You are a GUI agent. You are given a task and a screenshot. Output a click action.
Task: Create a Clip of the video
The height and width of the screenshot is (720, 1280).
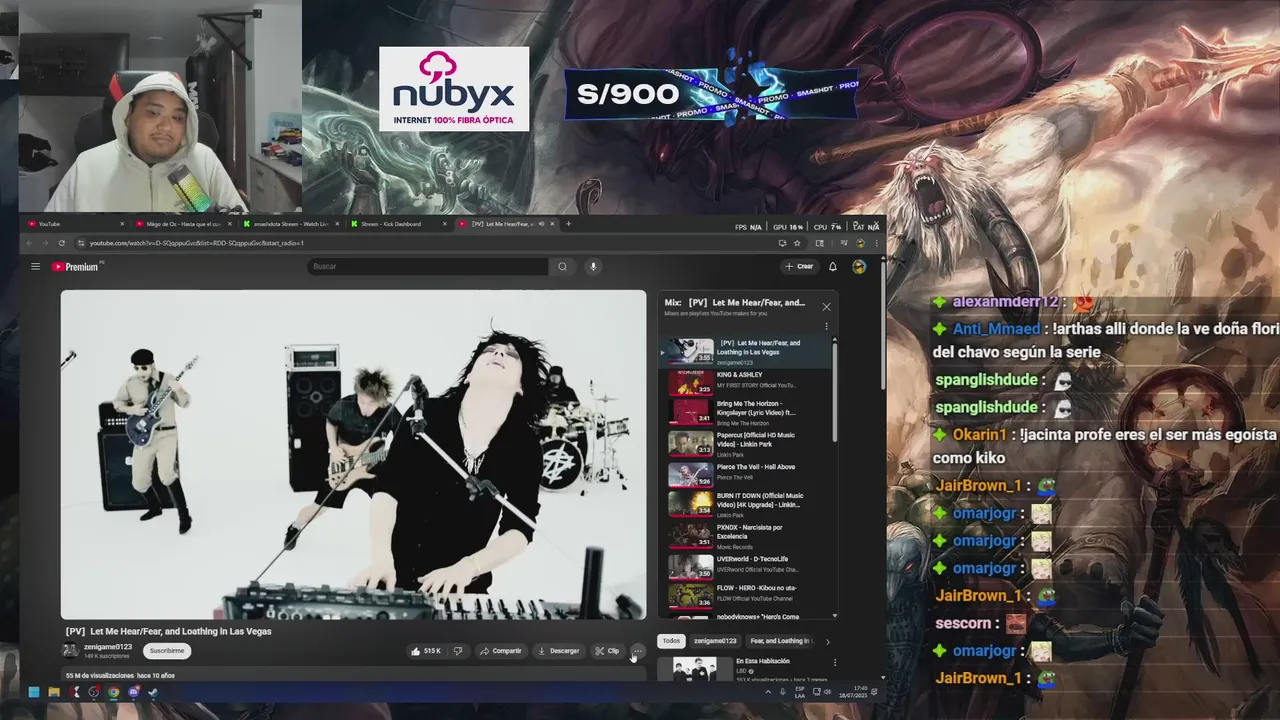[607, 651]
